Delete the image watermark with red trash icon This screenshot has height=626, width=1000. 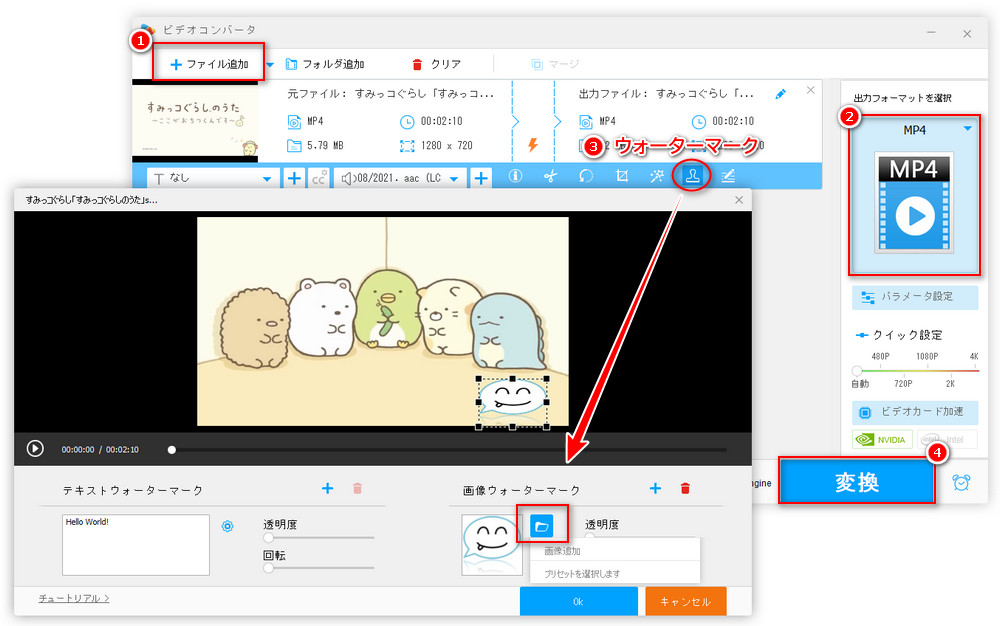pos(685,488)
